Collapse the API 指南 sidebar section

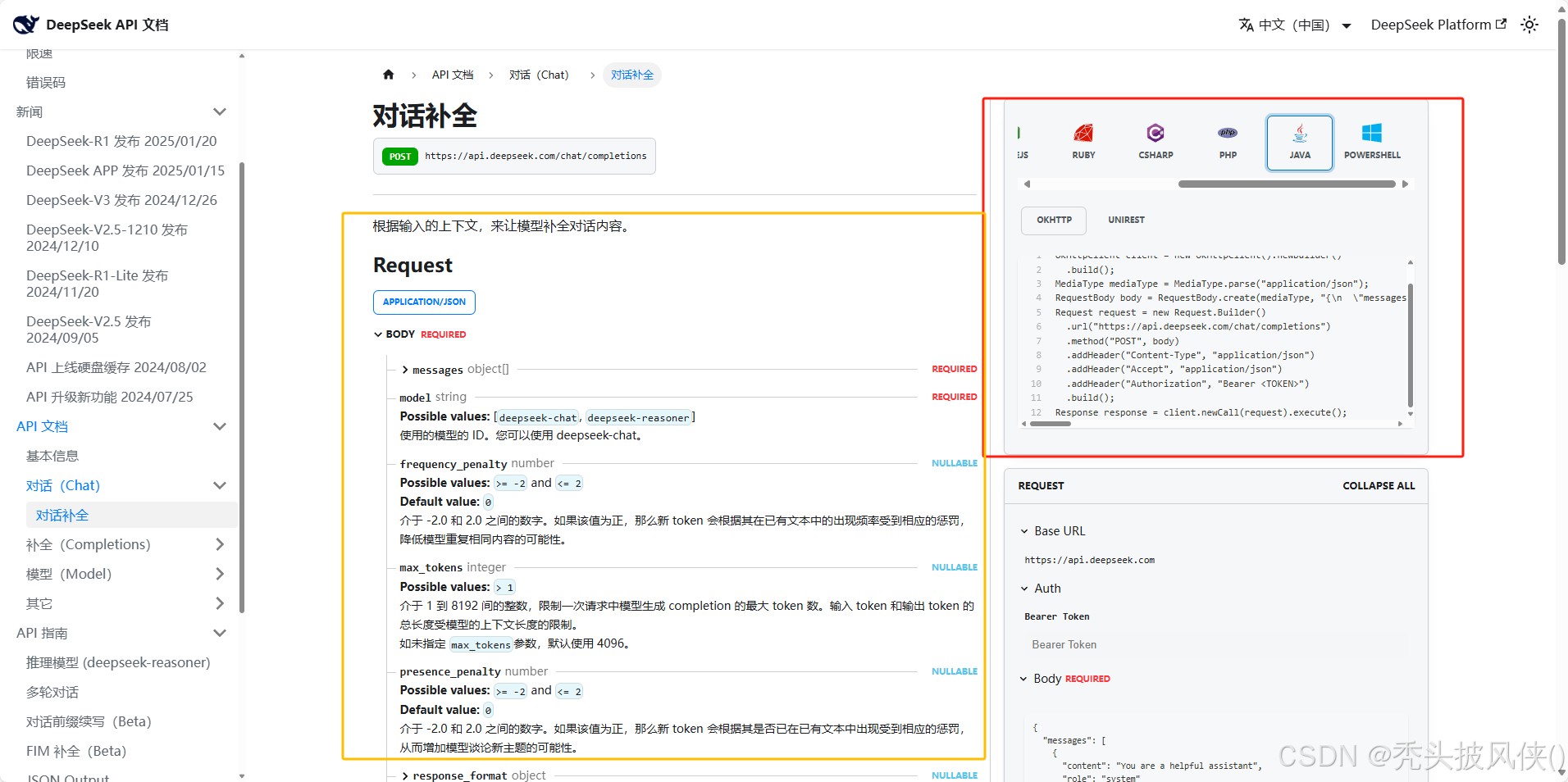click(219, 633)
